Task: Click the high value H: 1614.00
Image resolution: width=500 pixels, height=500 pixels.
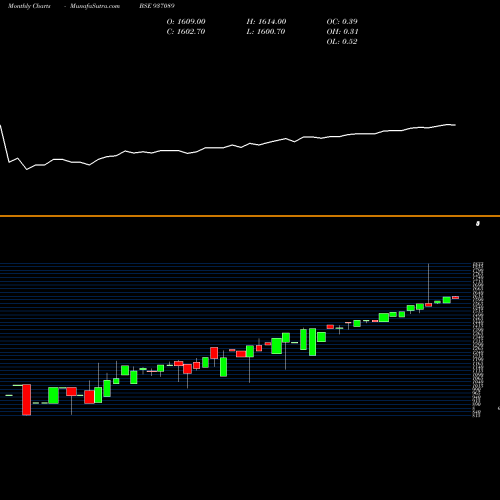Action: coord(266,22)
